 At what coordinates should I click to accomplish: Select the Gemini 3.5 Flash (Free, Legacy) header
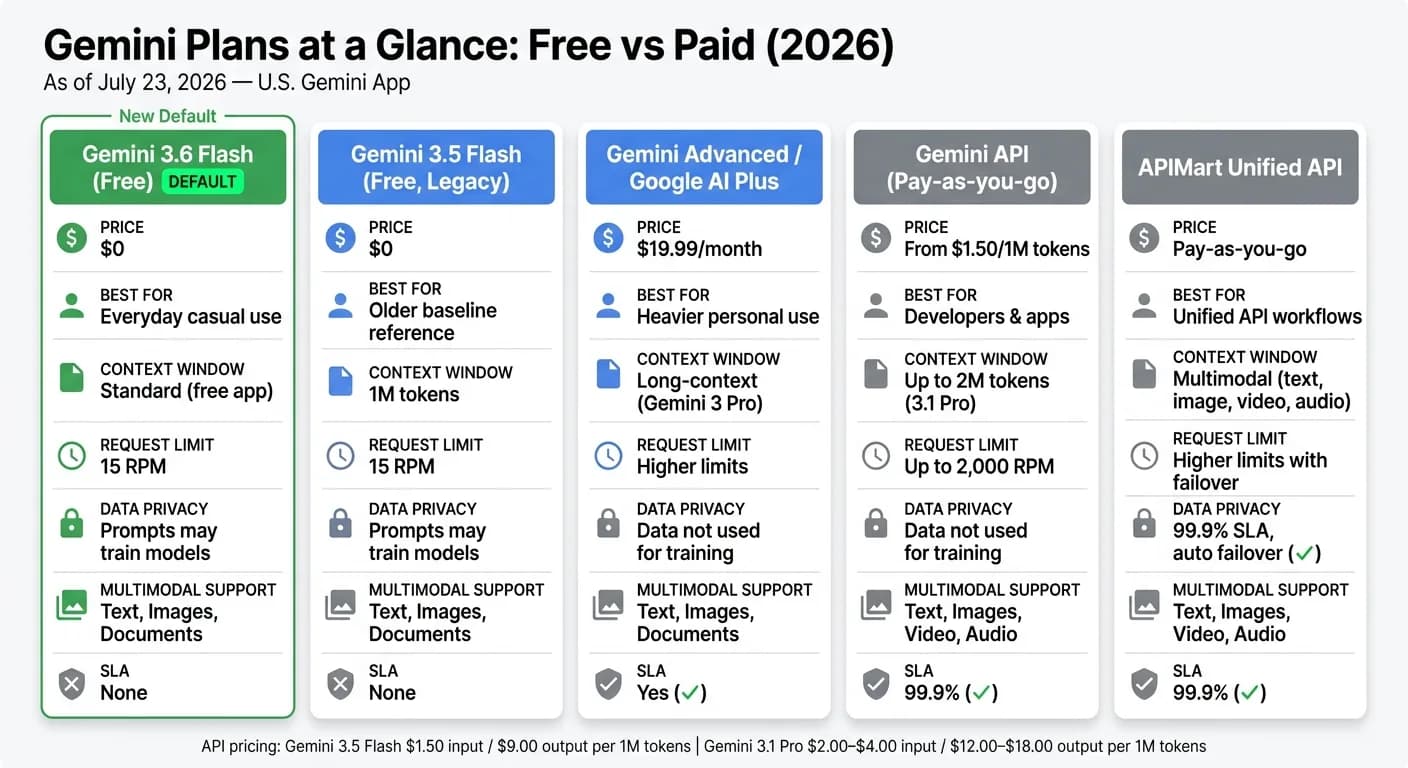[x=436, y=167]
